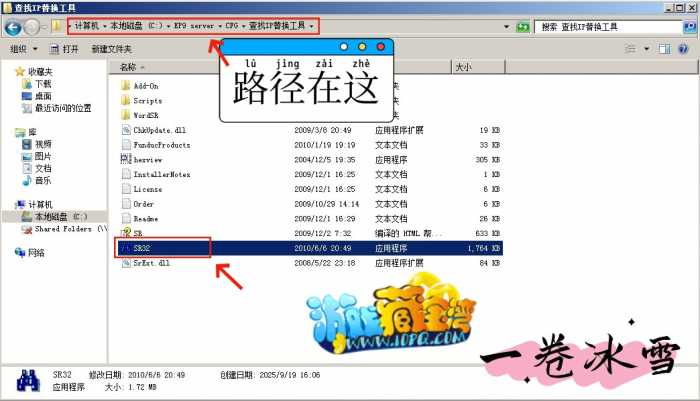
Task: Click the change view icon
Action: [x=632, y=48]
